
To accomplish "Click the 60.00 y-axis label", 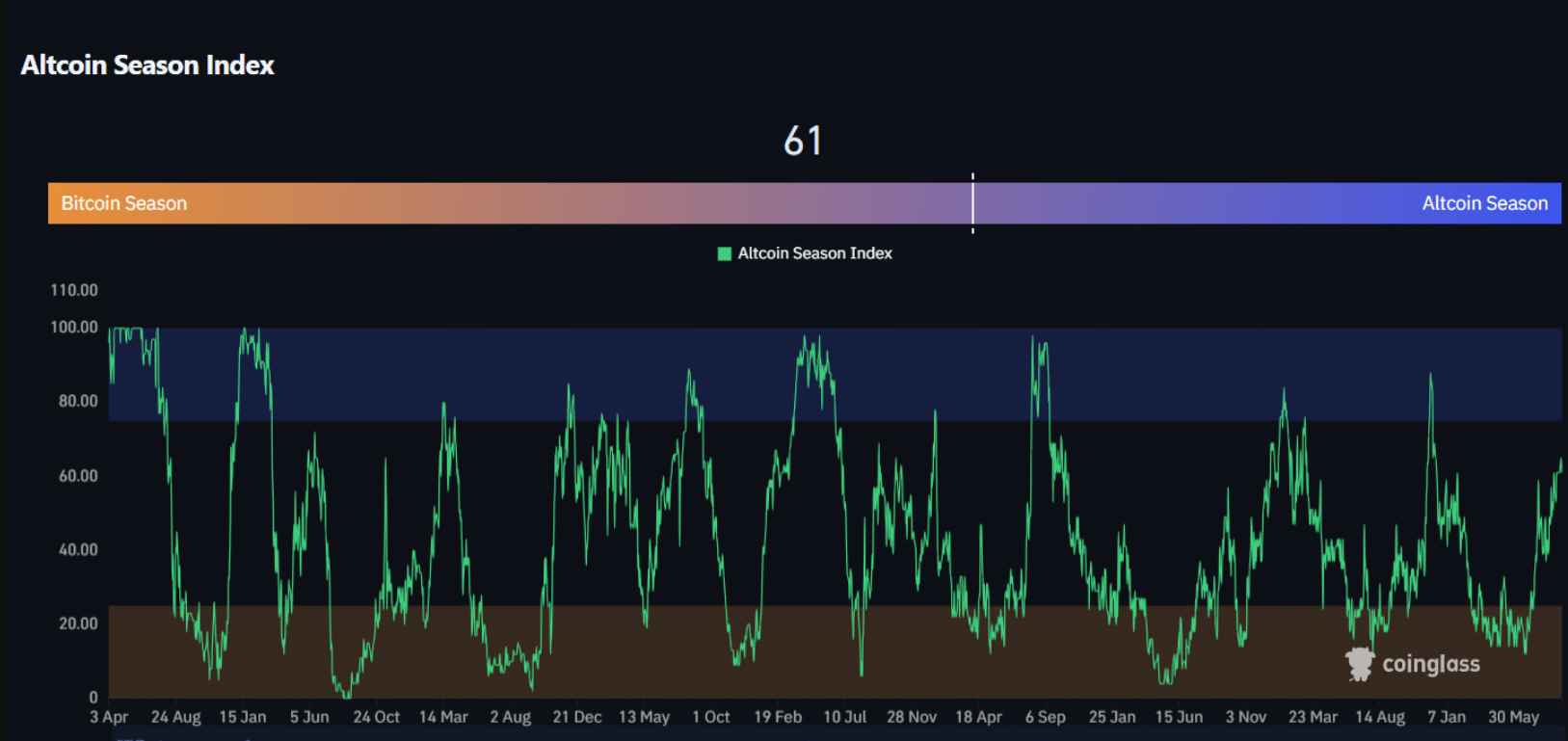I will (x=78, y=476).
